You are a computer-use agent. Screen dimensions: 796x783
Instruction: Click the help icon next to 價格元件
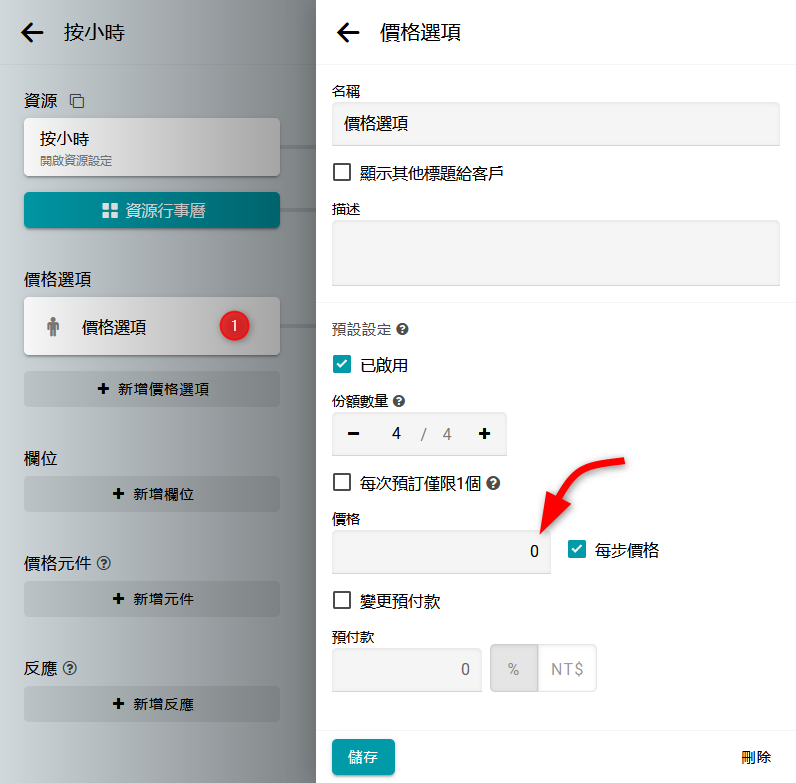pyautogui.click(x=104, y=563)
